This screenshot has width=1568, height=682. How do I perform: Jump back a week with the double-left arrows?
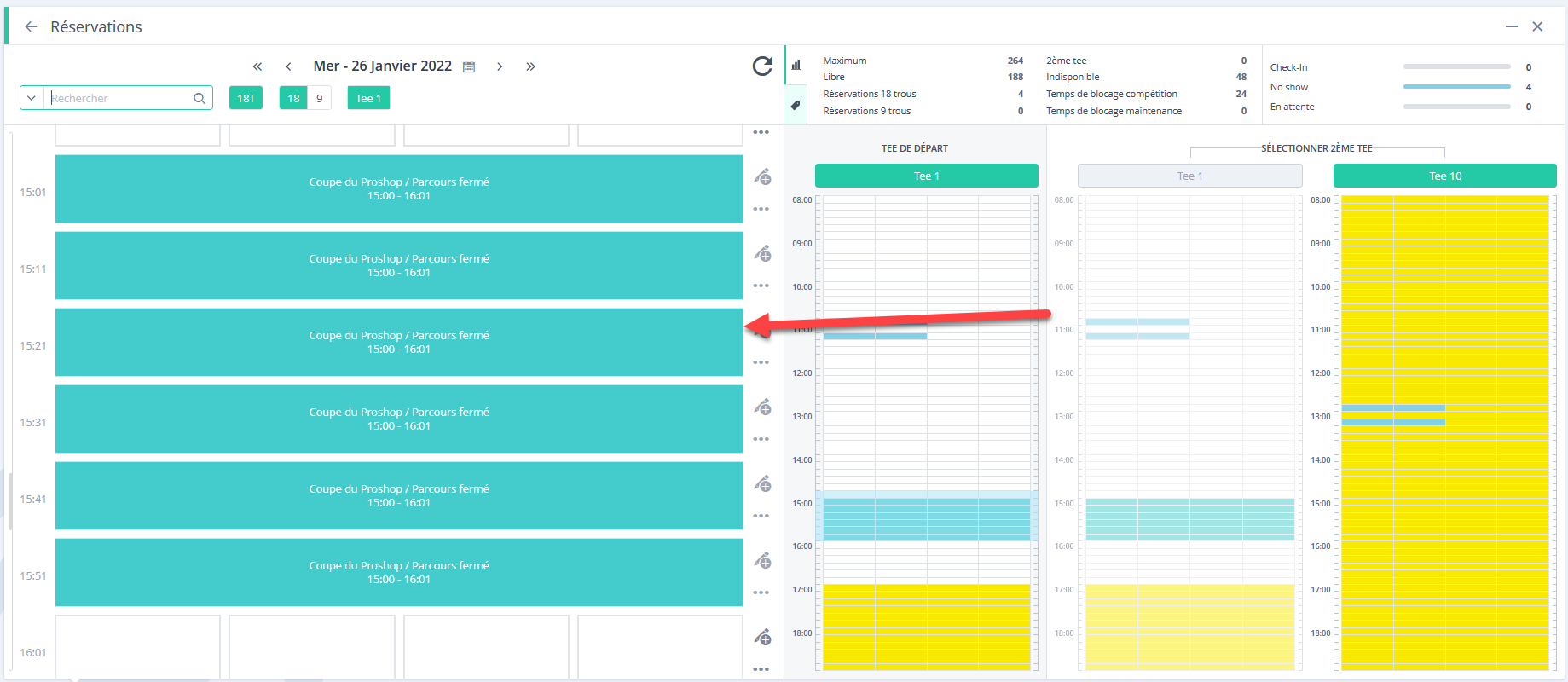[257, 66]
